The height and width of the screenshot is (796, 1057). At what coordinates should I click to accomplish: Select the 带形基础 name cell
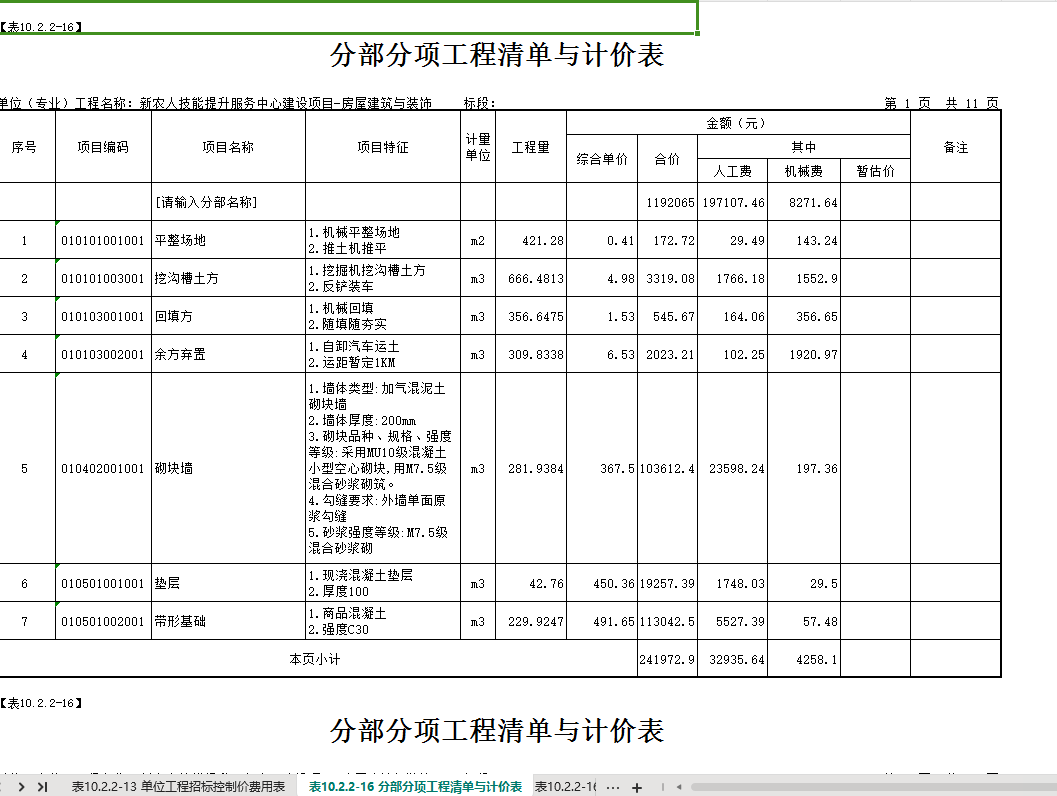coord(229,621)
